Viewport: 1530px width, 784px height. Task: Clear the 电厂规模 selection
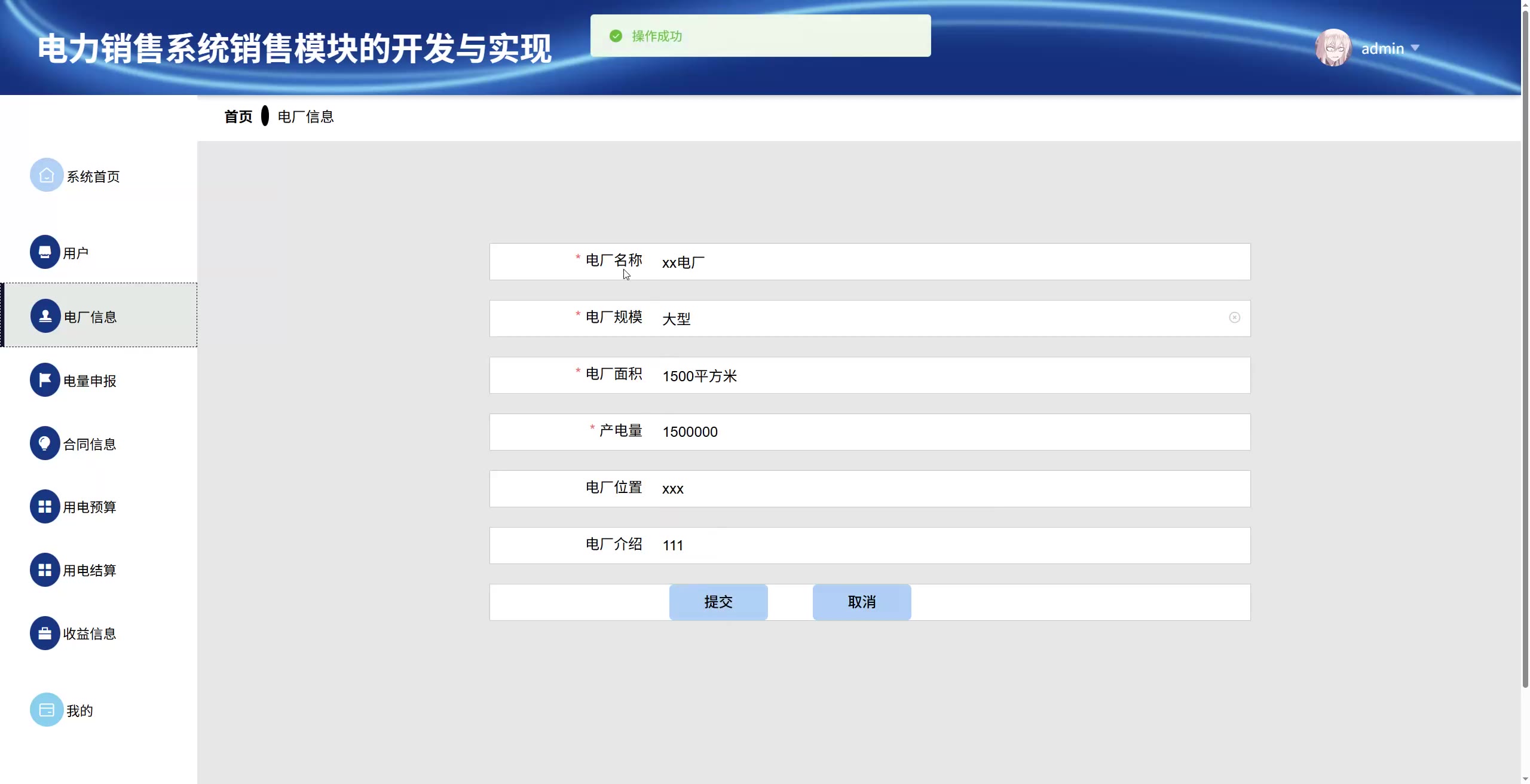pos(1234,318)
